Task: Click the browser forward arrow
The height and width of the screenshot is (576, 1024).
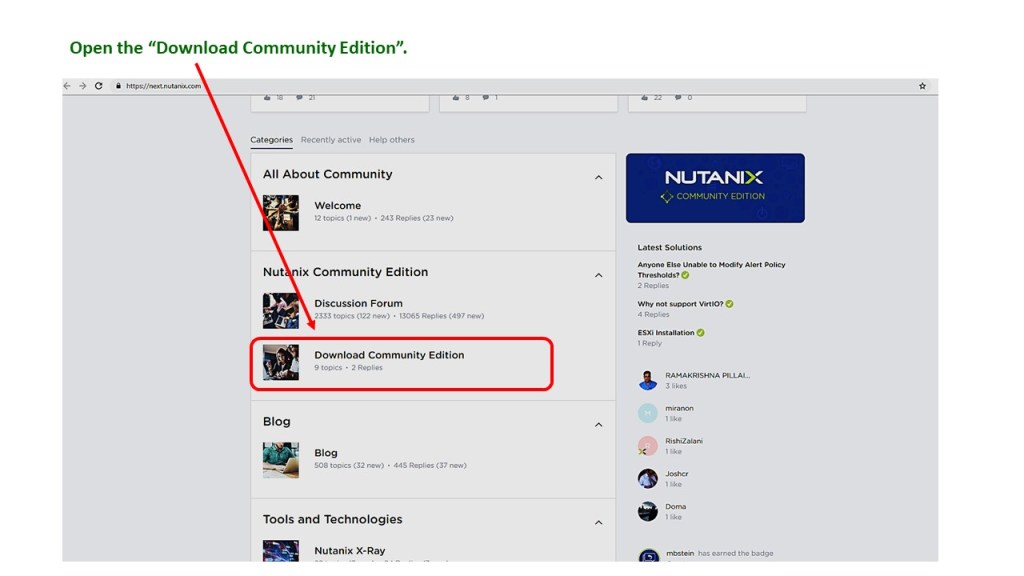Action: pyautogui.click(x=82, y=86)
